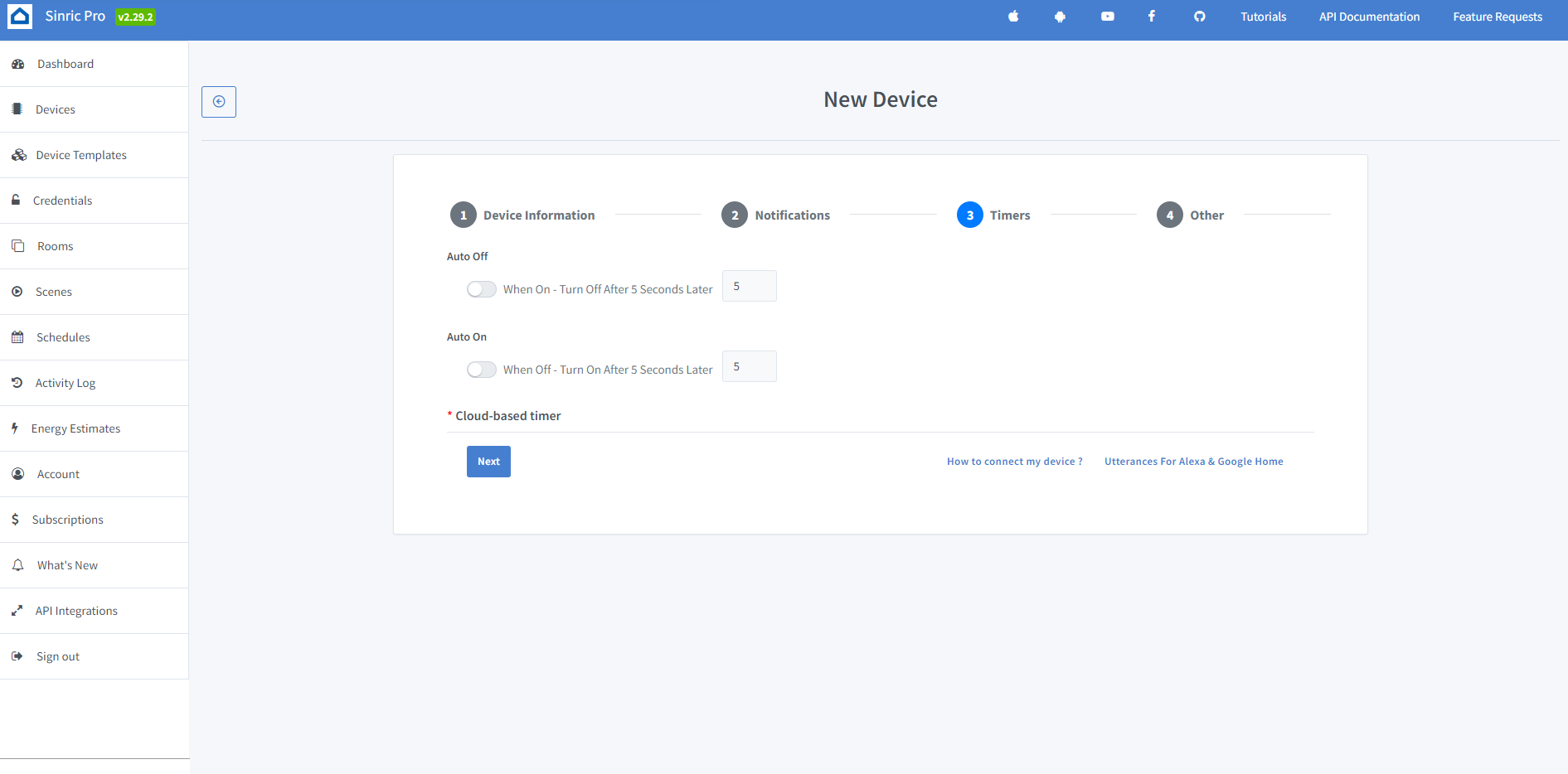Screen dimensions: 1568x774
Task: Enable the Auto On toggle switch
Action: (482, 370)
